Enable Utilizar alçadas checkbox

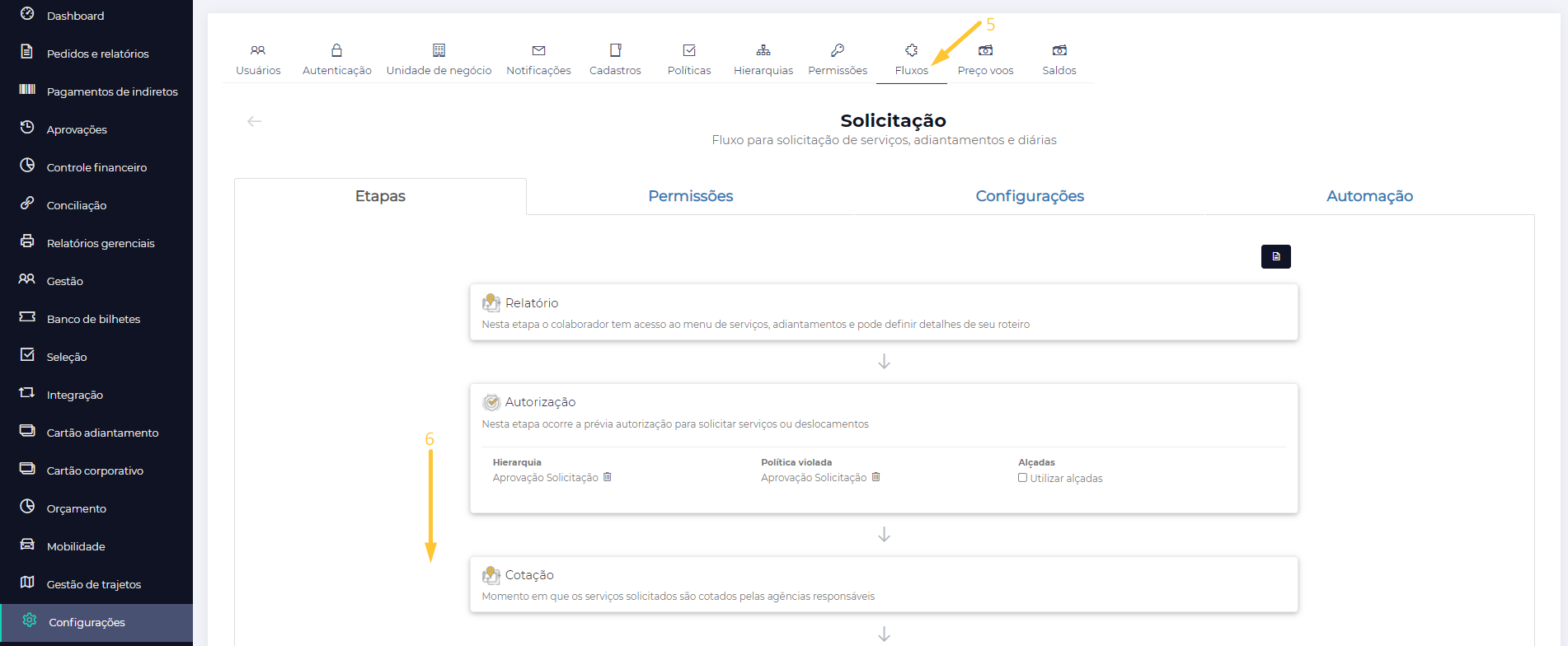pyautogui.click(x=1022, y=478)
